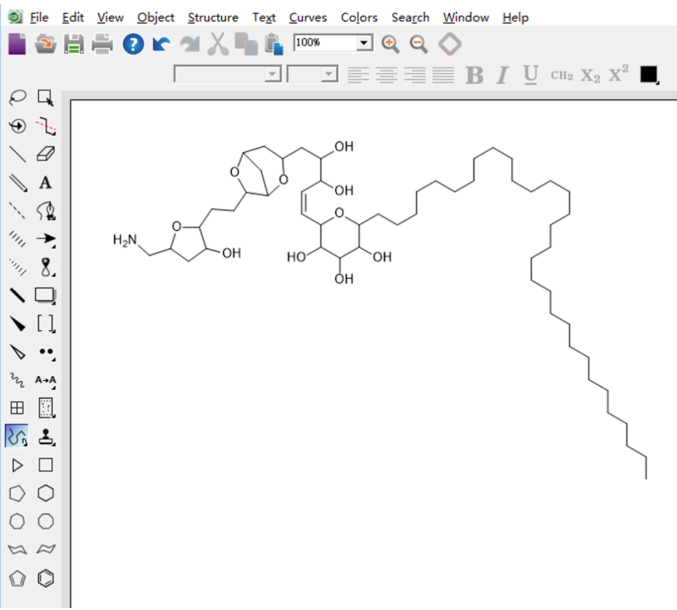This screenshot has height=610, width=677.
Task: Select the Drawing Elements rectangle tool
Action: [x=45, y=296]
